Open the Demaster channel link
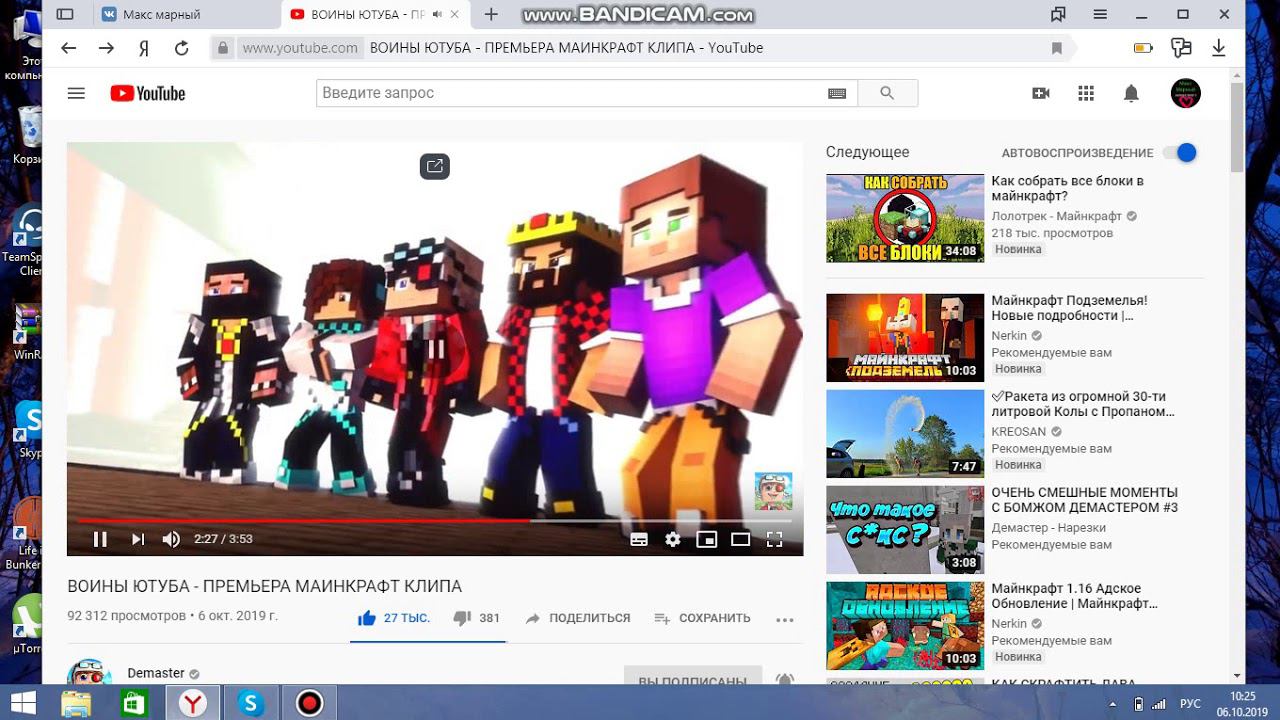Viewport: 1280px width, 720px height. 156,673
